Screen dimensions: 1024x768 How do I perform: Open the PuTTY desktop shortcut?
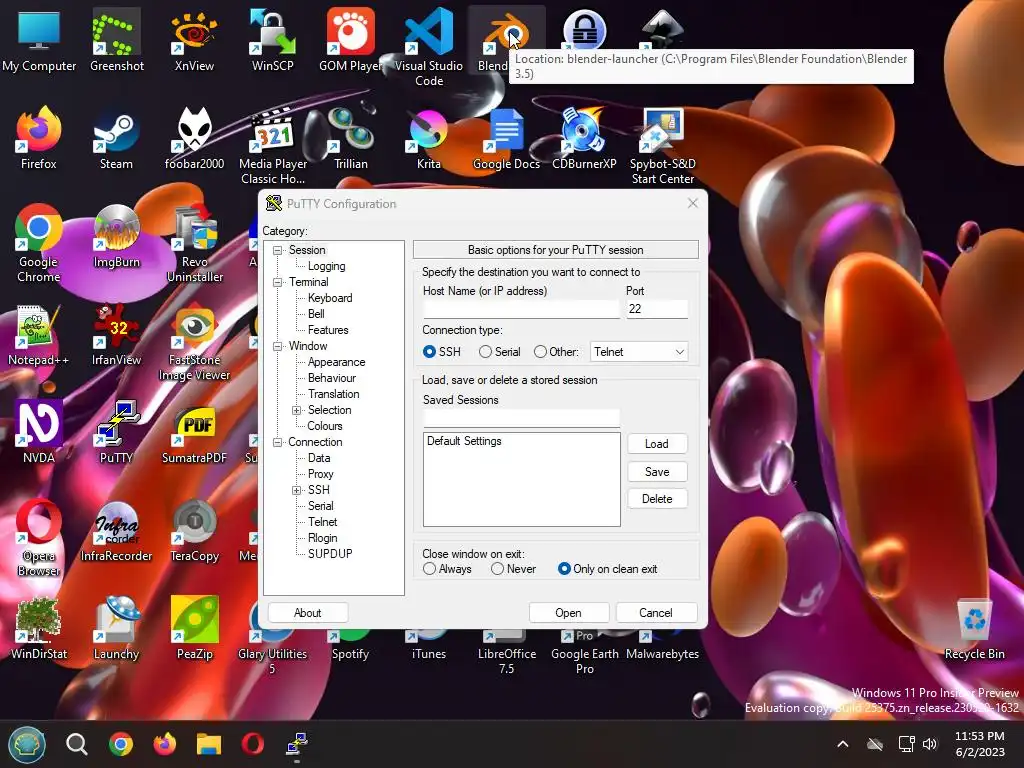(x=116, y=431)
